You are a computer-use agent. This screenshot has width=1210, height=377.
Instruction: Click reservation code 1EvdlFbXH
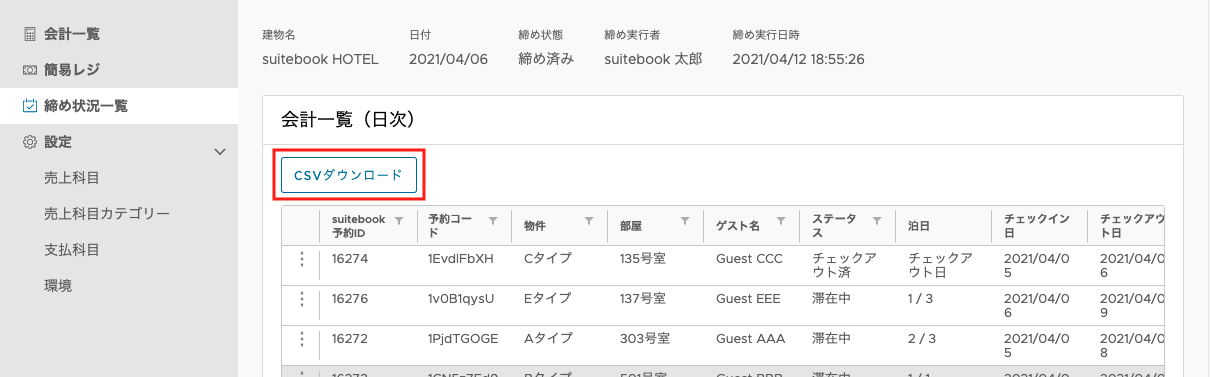461,258
